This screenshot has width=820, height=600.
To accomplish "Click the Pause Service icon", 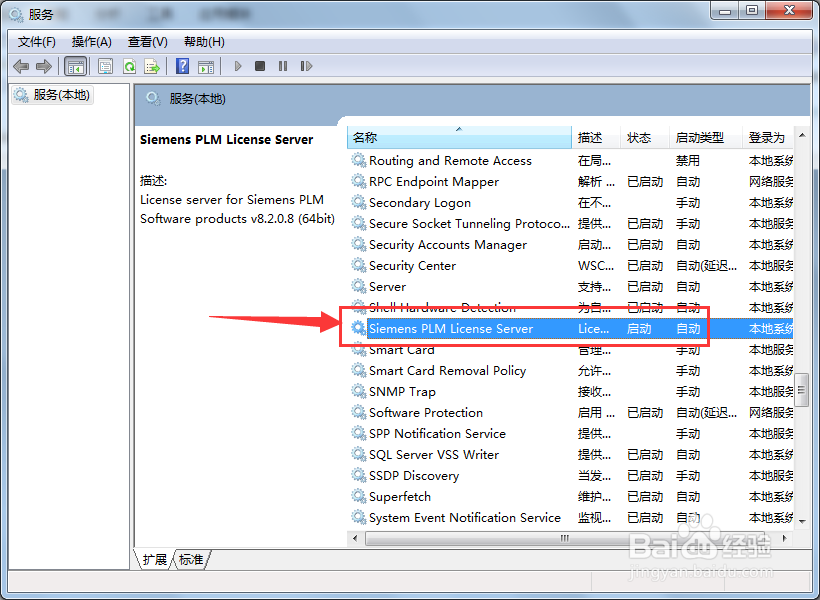I will tap(283, 66).
